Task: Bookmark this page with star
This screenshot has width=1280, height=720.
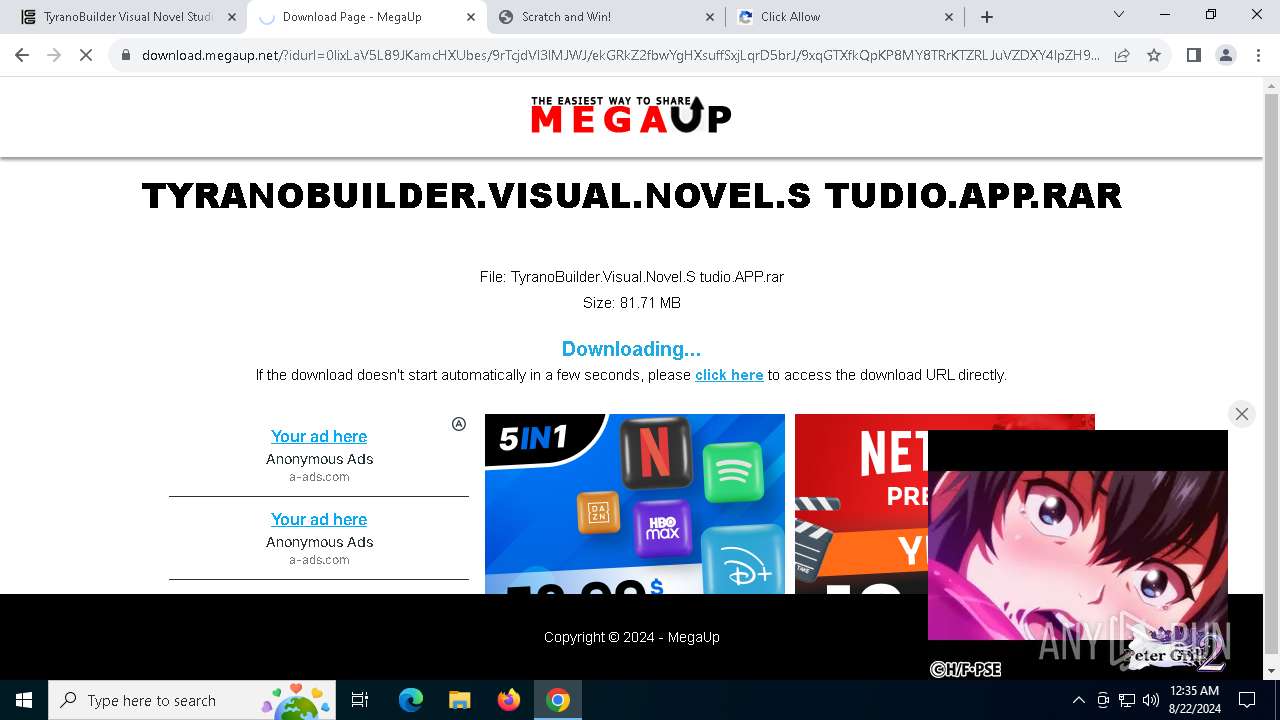Action: (x=1154, y=55)
